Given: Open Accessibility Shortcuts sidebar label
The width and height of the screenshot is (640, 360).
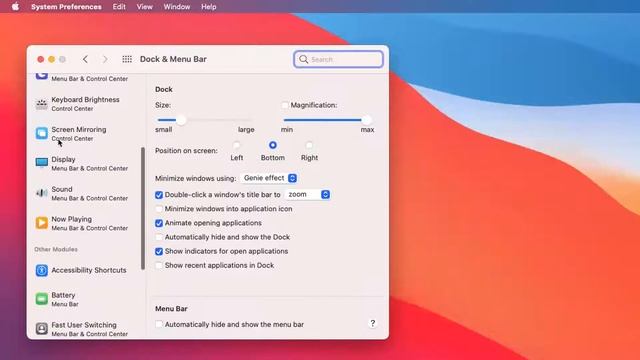Looking at the screenshot, I should click(89, 270).
